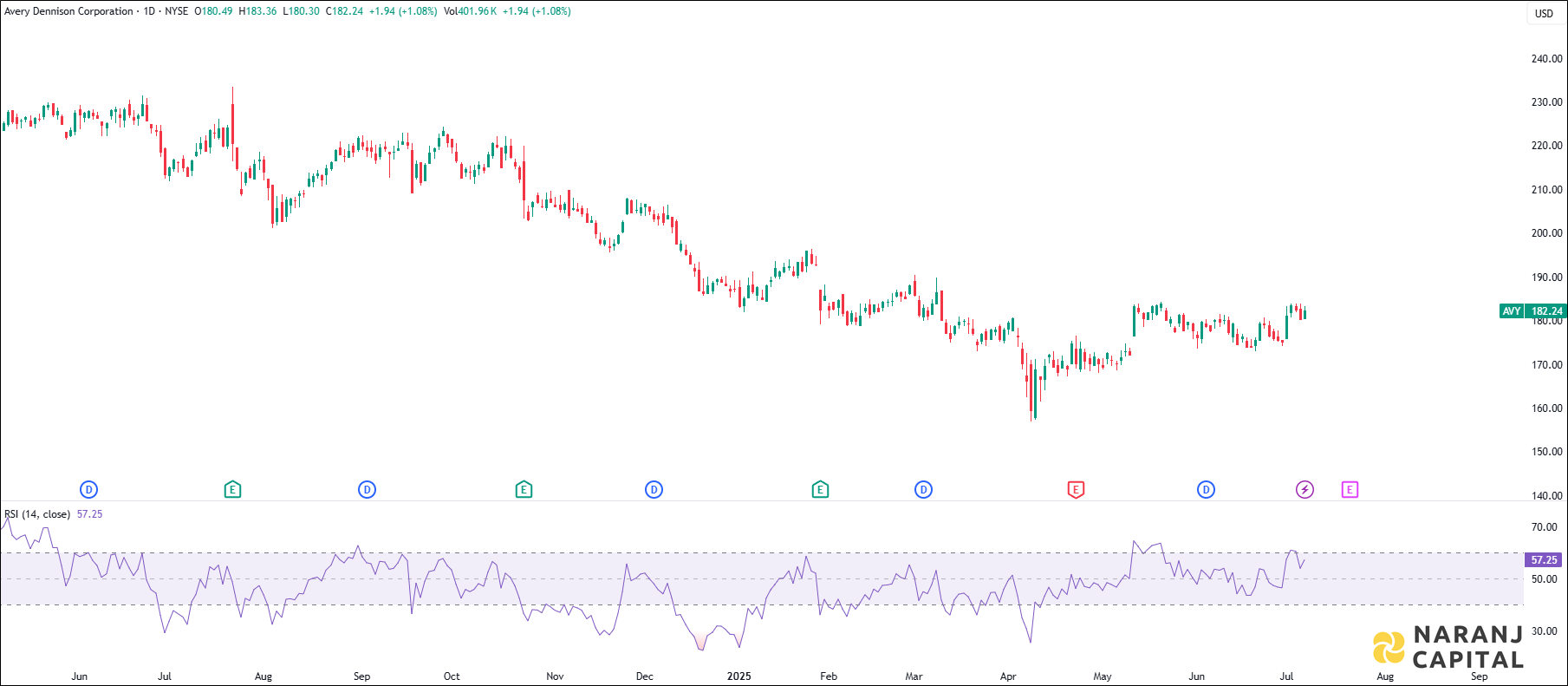The width and height of the screenshot is (1568, 686).
Task: Click the open value O180.49
Action: 213,11
